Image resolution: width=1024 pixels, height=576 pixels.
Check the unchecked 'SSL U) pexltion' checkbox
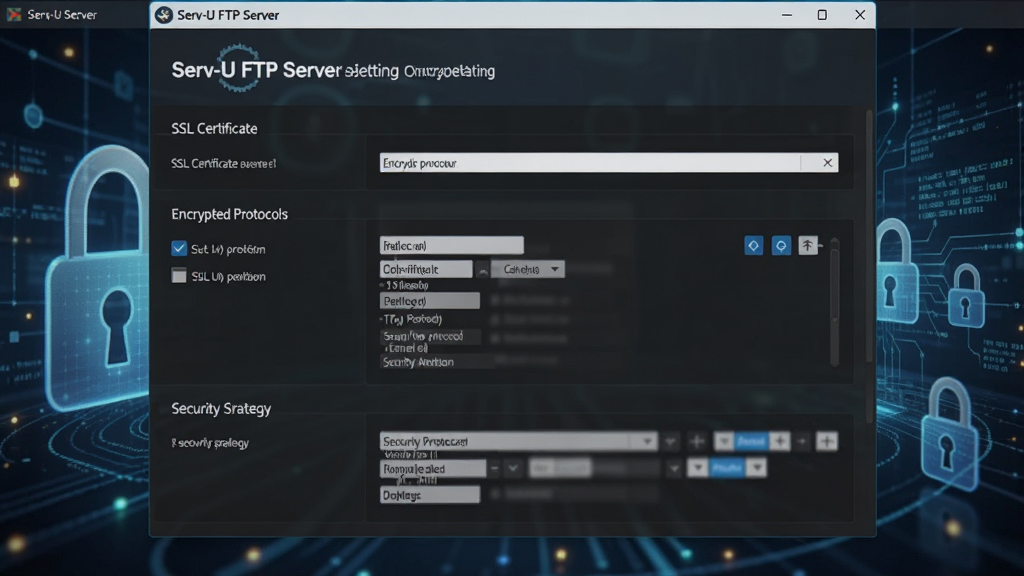point(179,276)
